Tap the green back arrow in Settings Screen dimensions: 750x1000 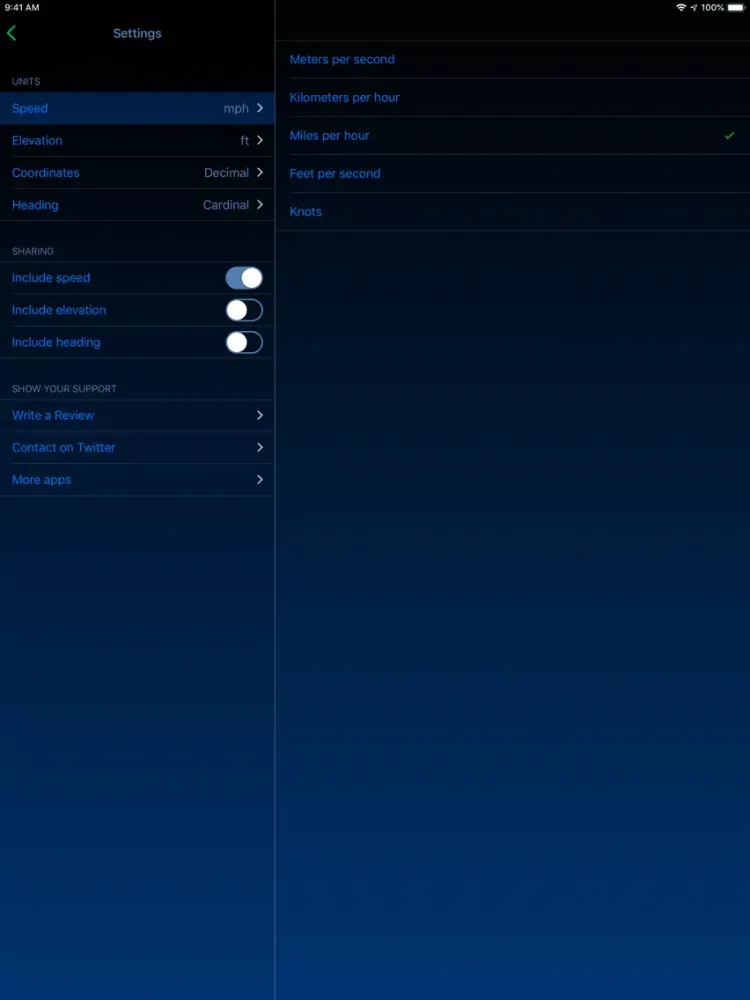(x=11, y=33)
